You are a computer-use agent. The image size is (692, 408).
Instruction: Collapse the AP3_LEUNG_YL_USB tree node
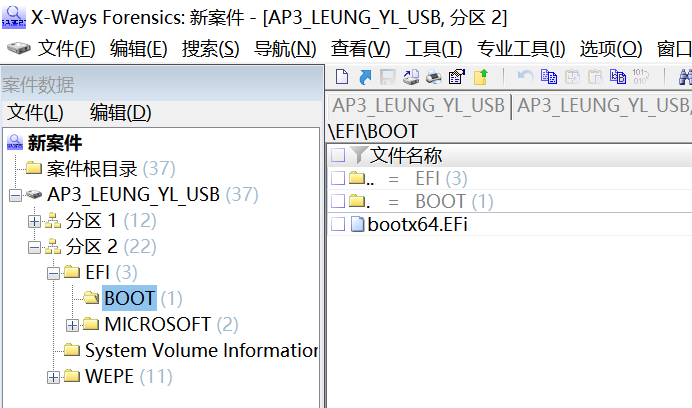click(15, 195)
